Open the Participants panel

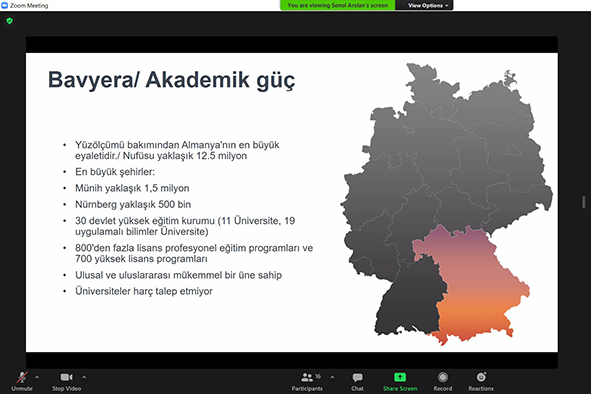point(307,381)
